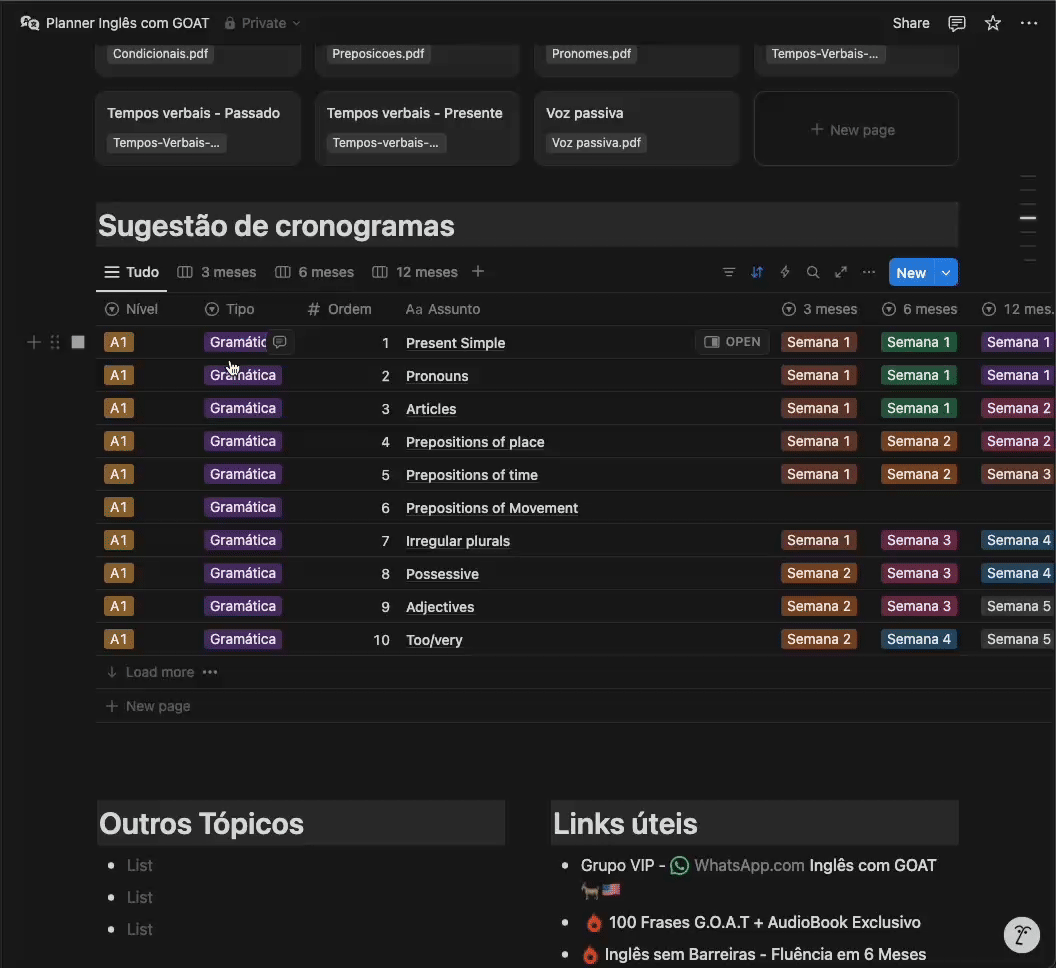The image size is (1056, 968).
Task: Click the lightning automations icon
Action: pos(785,272)
